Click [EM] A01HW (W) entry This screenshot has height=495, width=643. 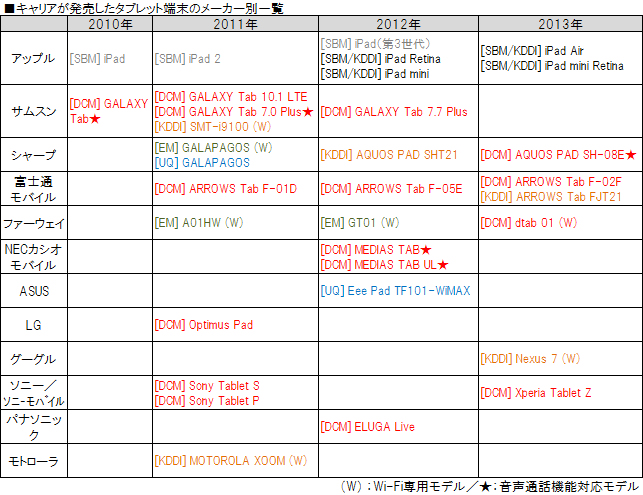pos(199,223)
